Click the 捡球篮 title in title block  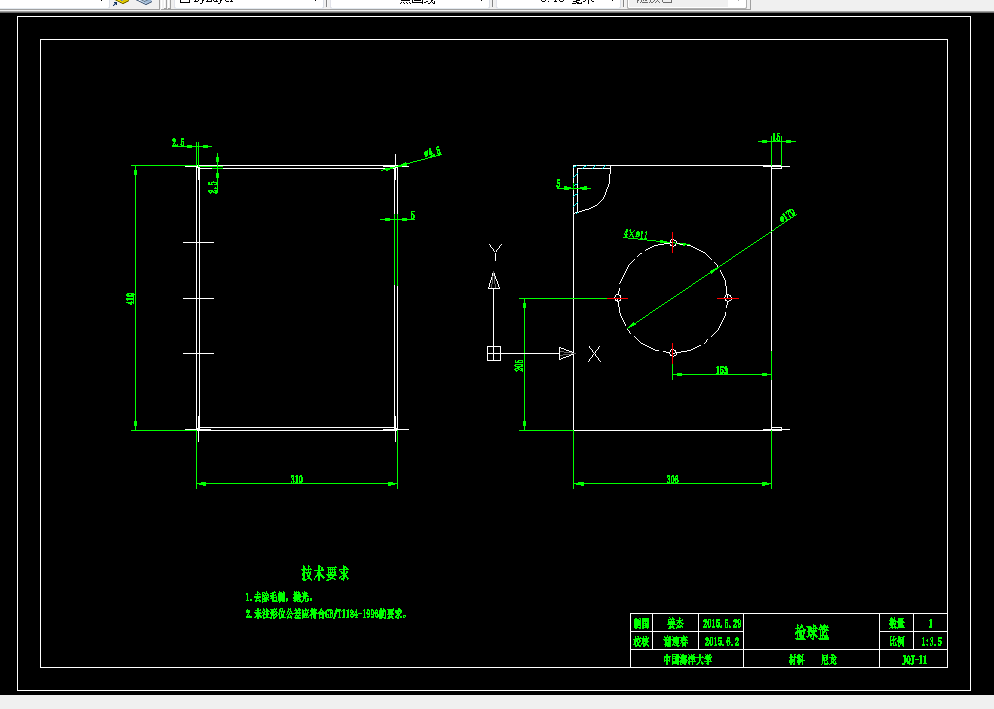[811, 632]
